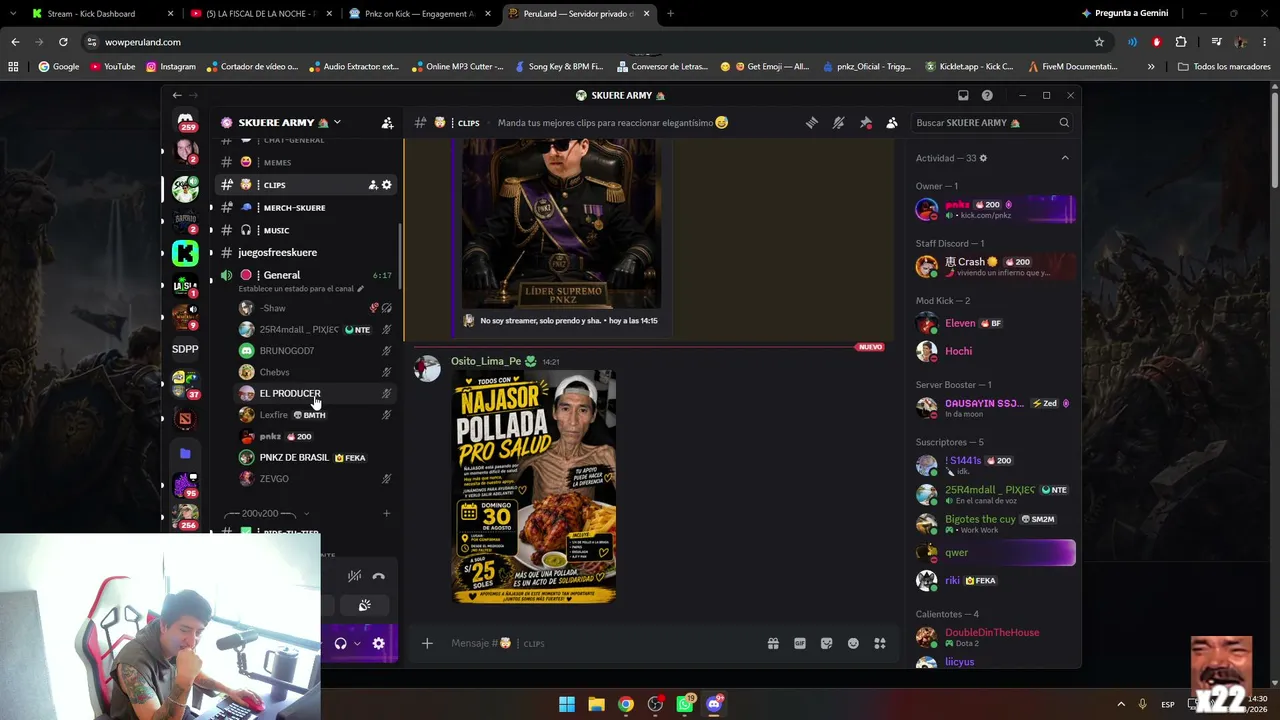Open Discord user settings gear
Image resolution: width=1280 pixels, height=720 pixels.
click(379, 643)
